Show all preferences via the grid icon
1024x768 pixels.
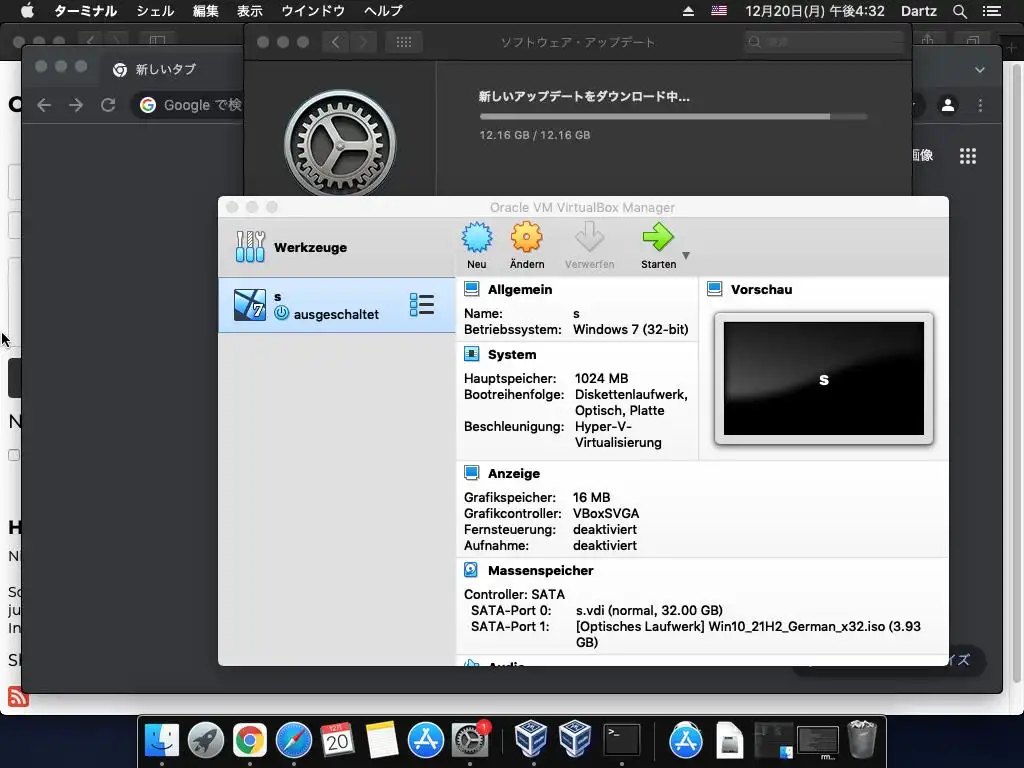click(404, 42)
